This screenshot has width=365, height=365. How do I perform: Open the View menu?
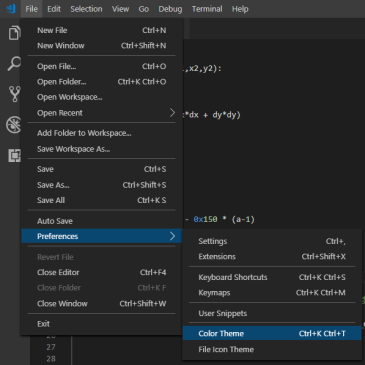[120, 9]
